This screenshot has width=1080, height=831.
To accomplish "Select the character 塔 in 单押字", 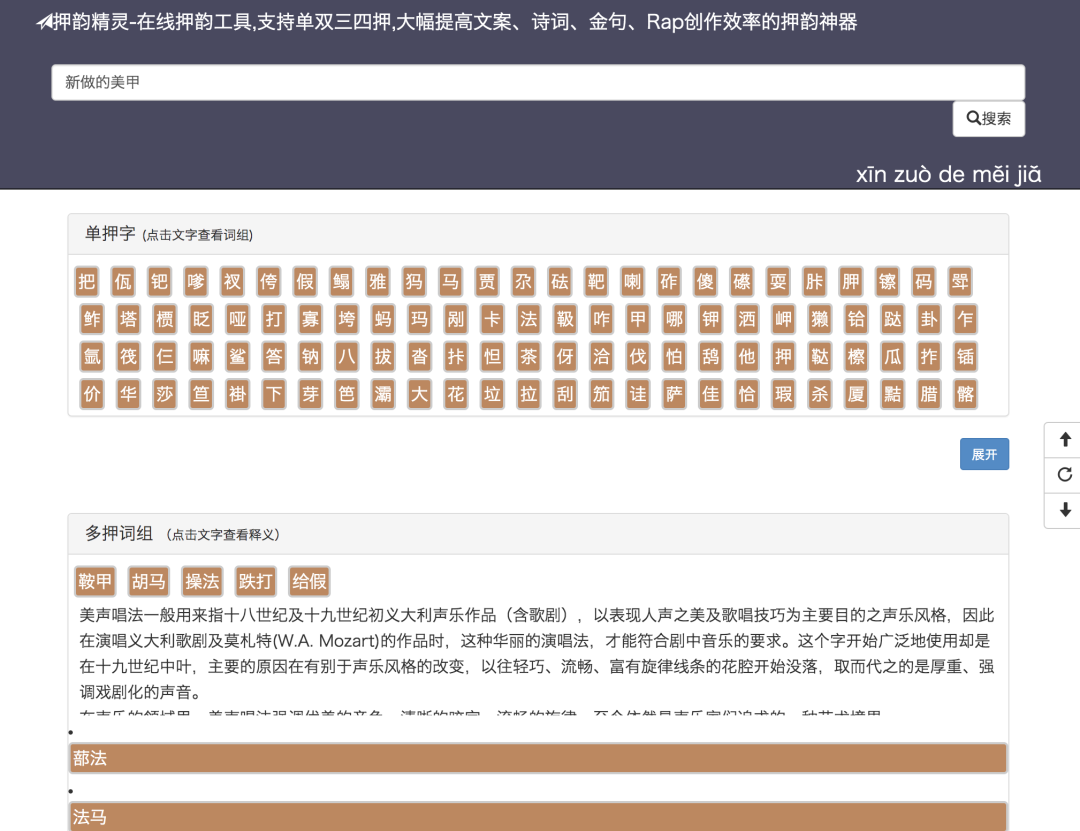I will point(128,319).
